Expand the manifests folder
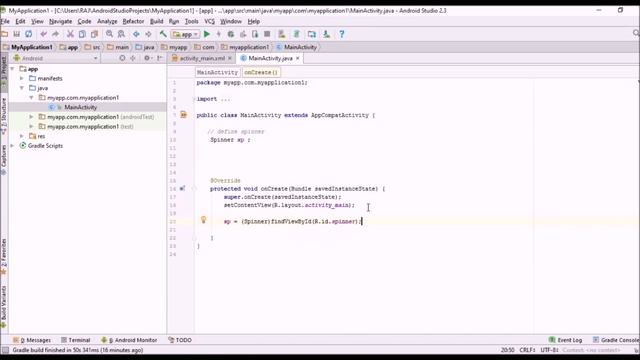Screen dimensions: 640x360 (x=22, y=78)
